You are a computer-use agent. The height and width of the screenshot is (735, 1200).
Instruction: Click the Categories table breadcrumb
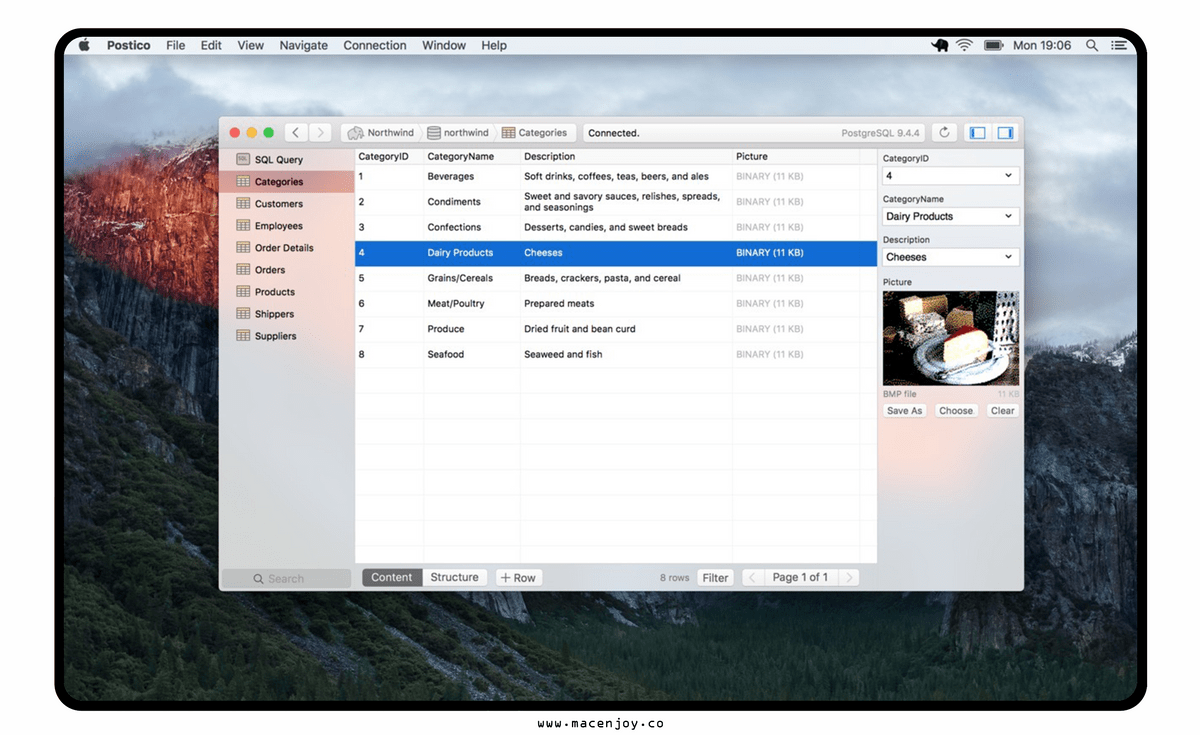tap(535, 132)
